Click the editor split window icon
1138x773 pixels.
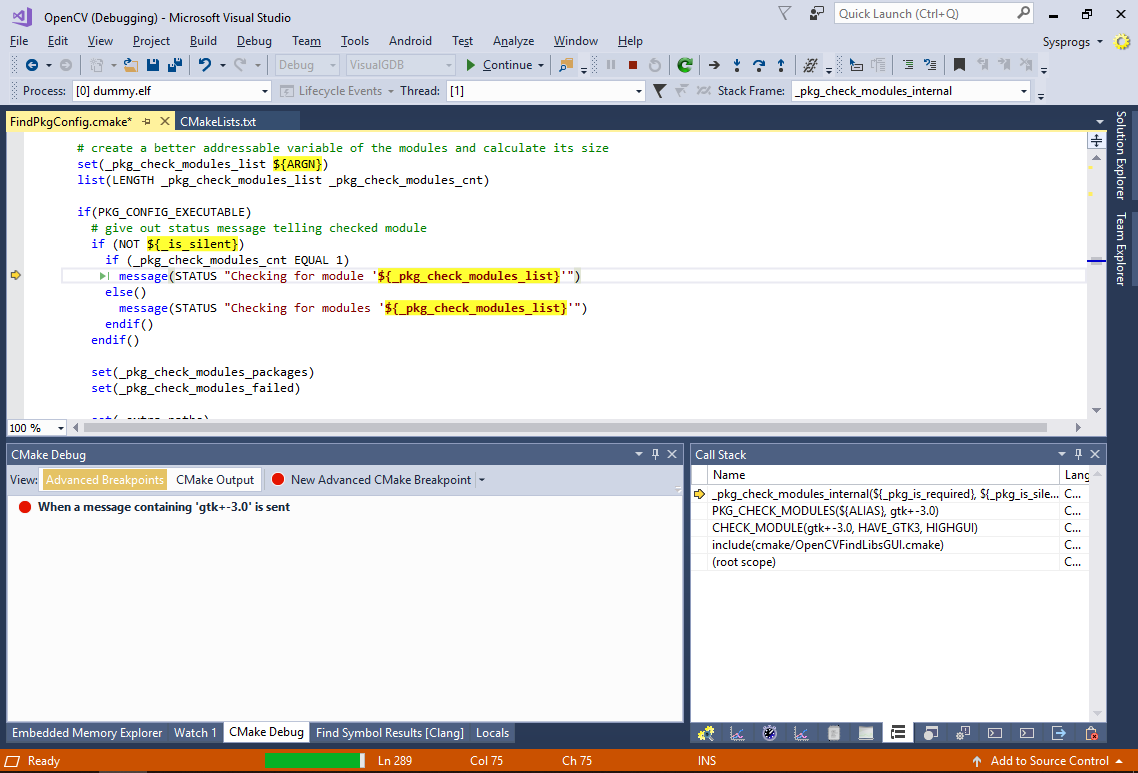1096,140
